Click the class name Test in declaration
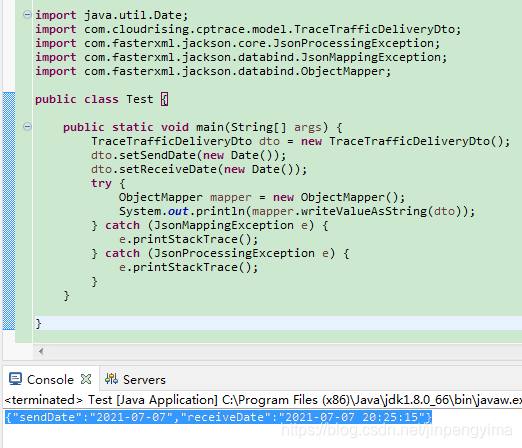Viewport: 522px width, 448px height. [140, 99]
